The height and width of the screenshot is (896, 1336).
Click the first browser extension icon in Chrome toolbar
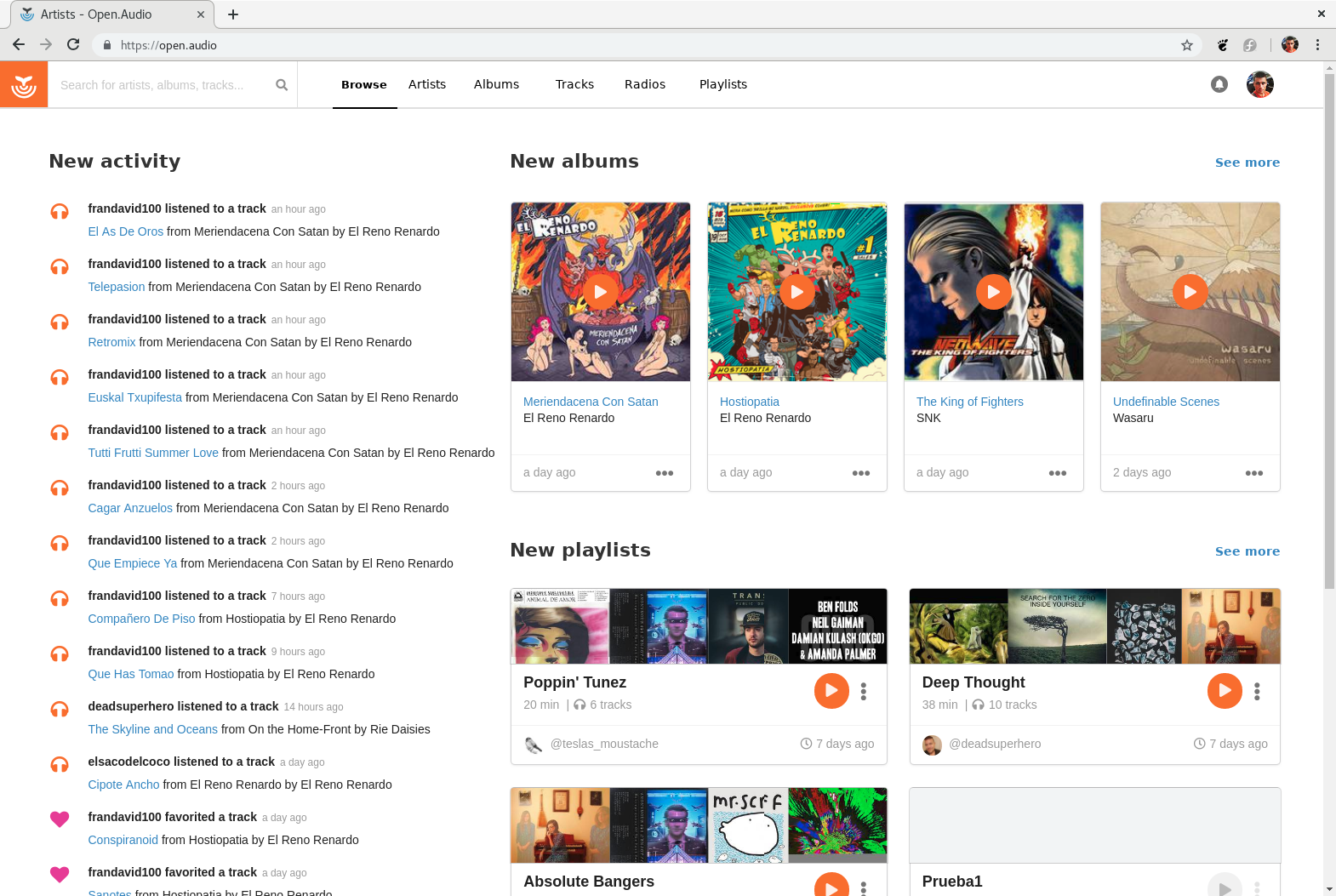tap(1223, 45)
